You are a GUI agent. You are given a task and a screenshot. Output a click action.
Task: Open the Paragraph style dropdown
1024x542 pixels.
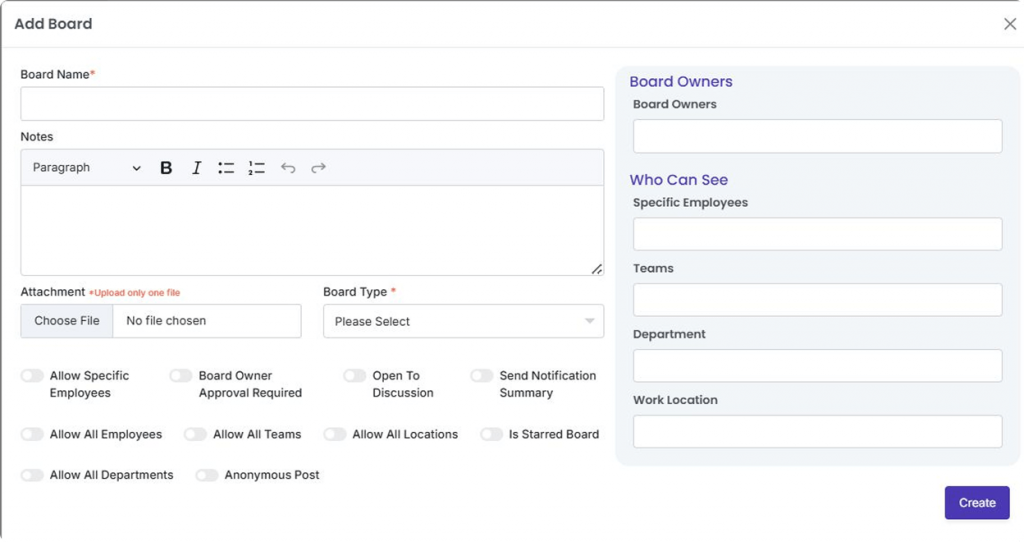coord(87,168)
